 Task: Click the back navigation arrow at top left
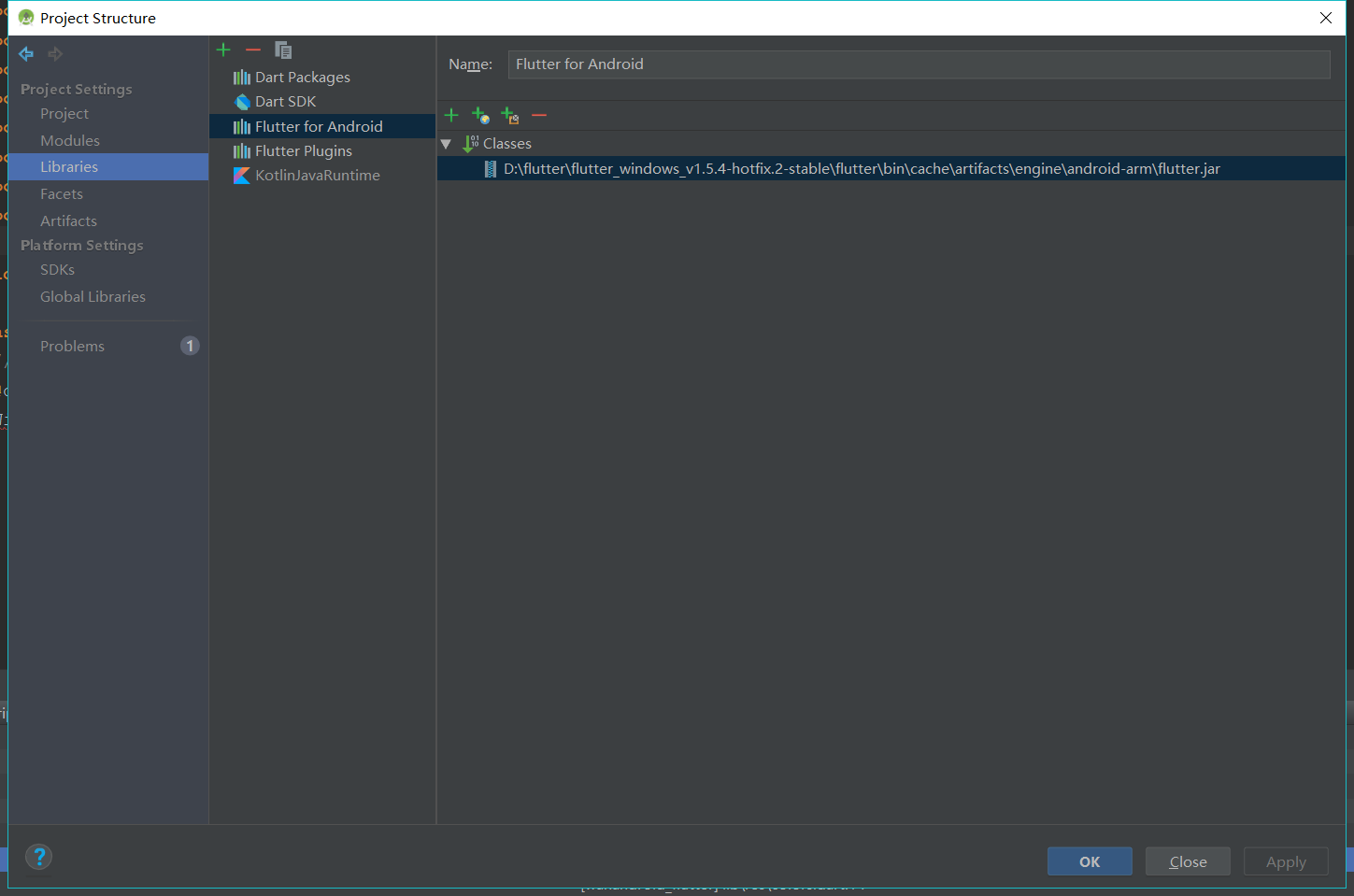click(25, 53)
